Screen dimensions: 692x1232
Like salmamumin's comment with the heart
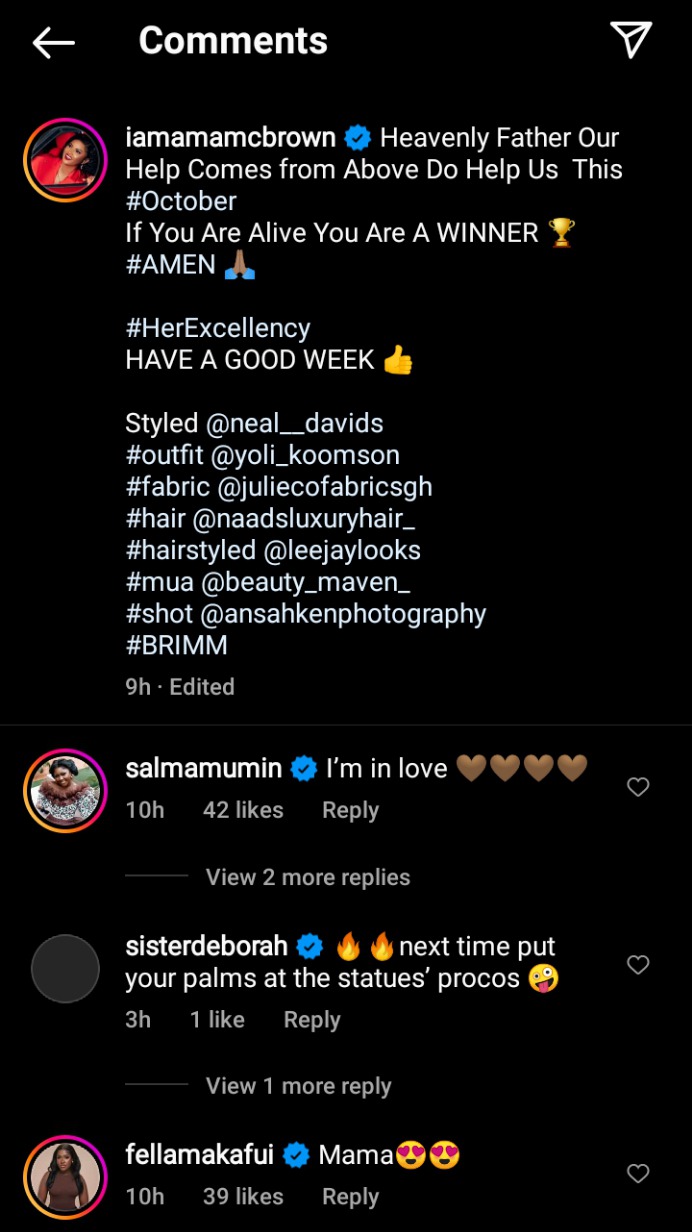coord(638,788)
